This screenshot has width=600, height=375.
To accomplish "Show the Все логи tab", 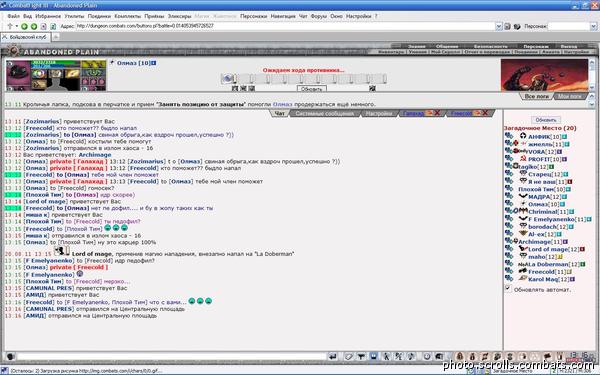I will (x=536, y=96).
